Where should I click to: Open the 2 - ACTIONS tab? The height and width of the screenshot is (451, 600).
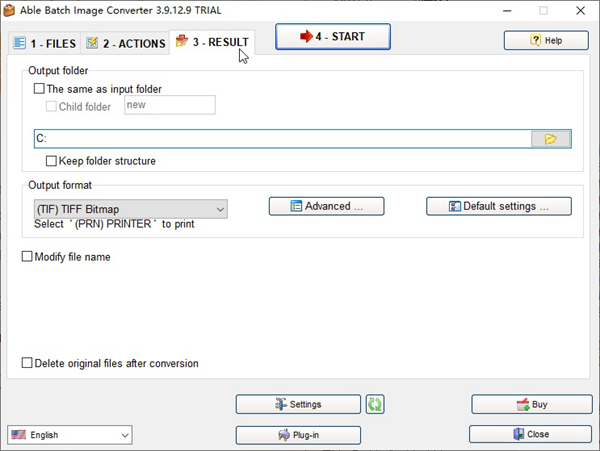(x=125, y=44)
